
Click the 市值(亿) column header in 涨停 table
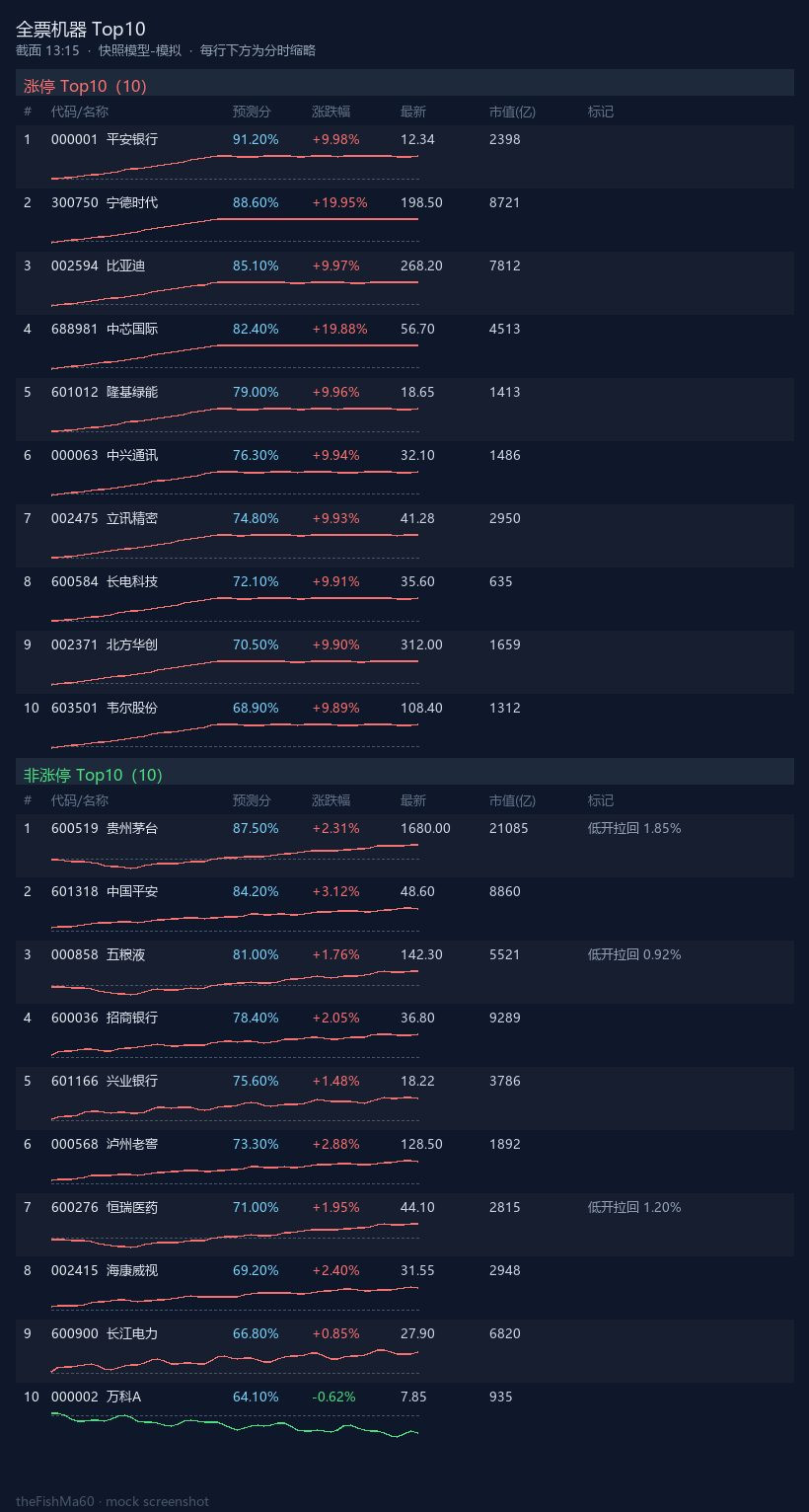(x=512, y=112)
